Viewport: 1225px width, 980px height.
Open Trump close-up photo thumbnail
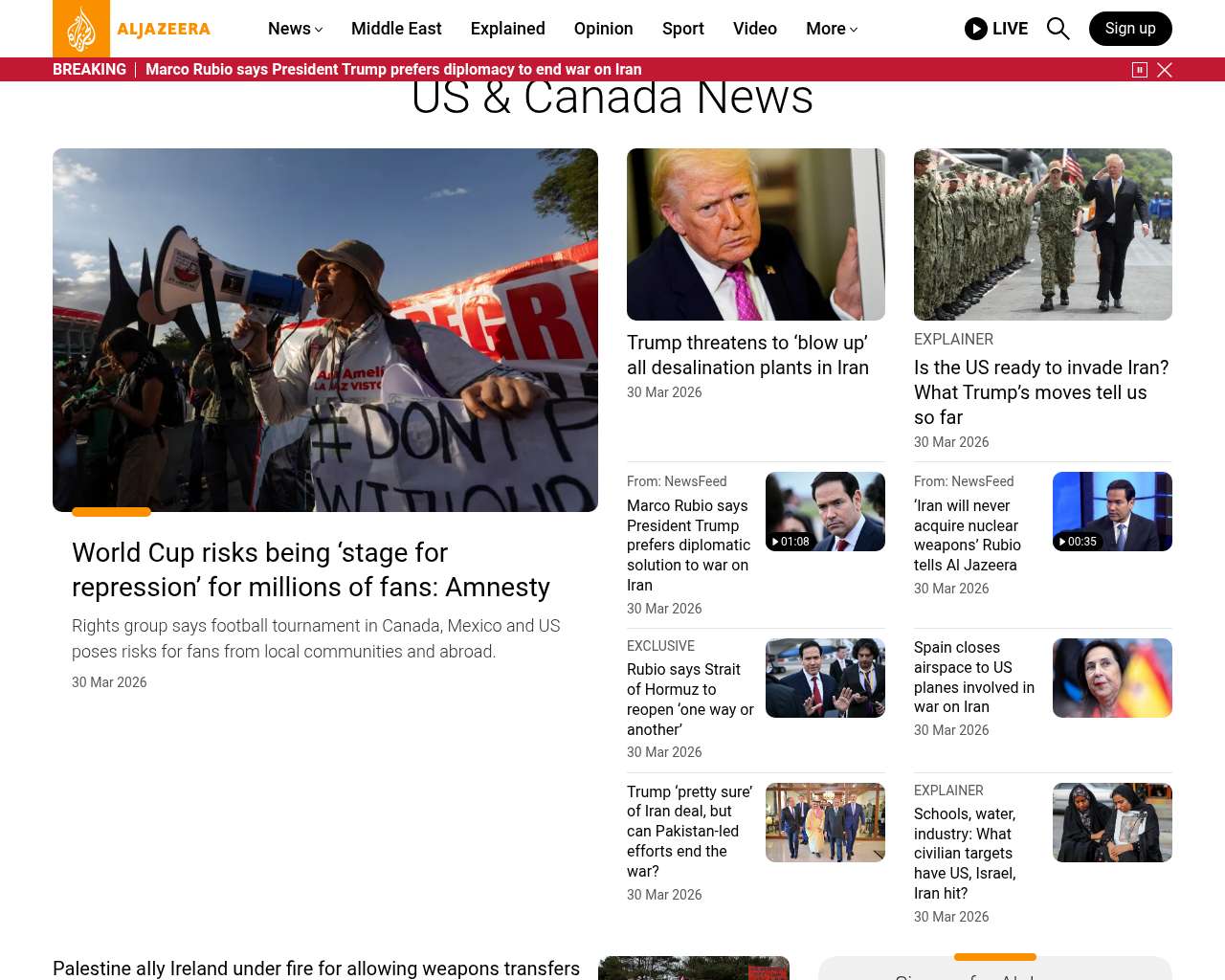[756, 234]
